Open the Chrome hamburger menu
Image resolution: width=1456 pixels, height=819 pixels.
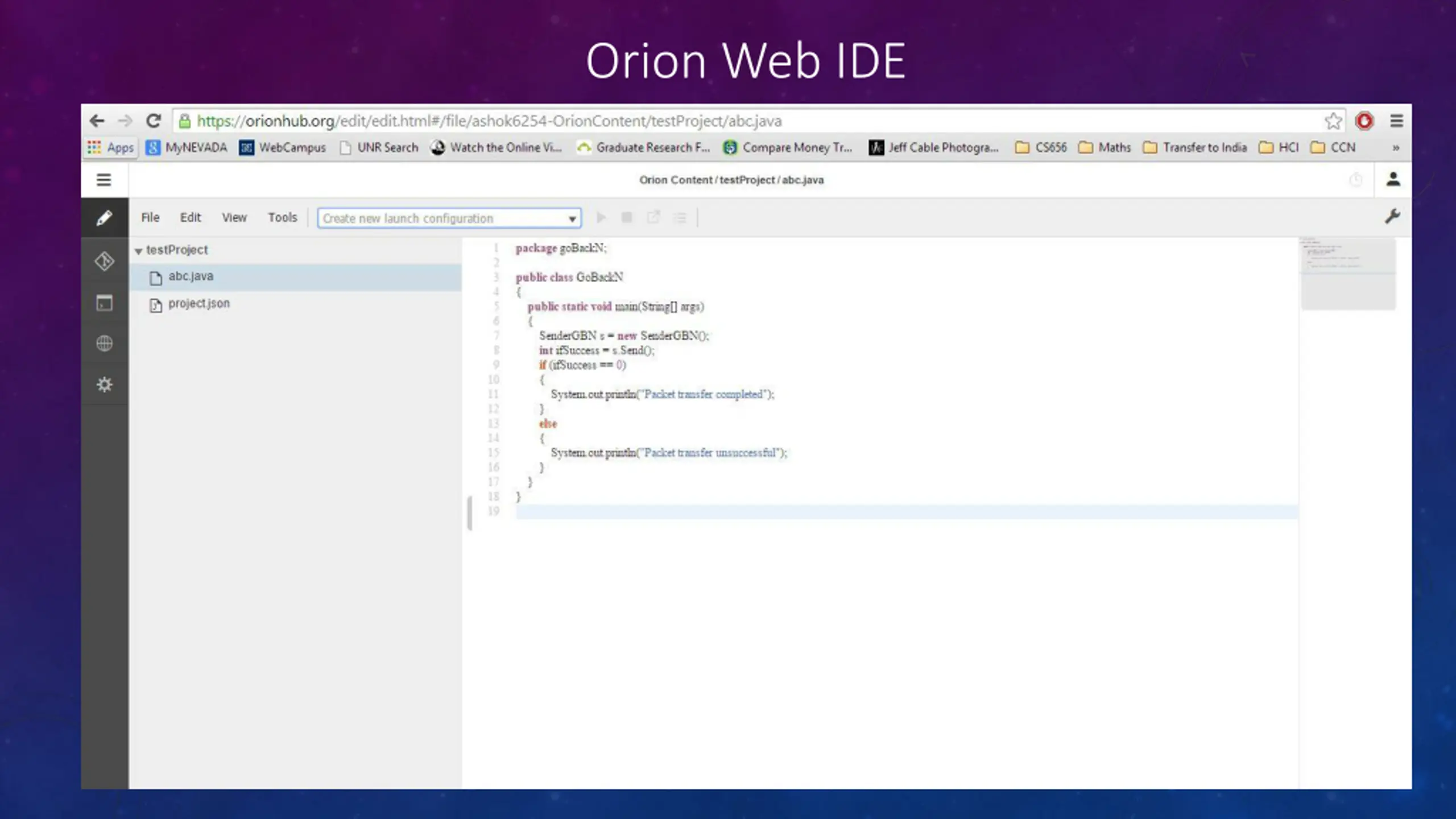1396,121
